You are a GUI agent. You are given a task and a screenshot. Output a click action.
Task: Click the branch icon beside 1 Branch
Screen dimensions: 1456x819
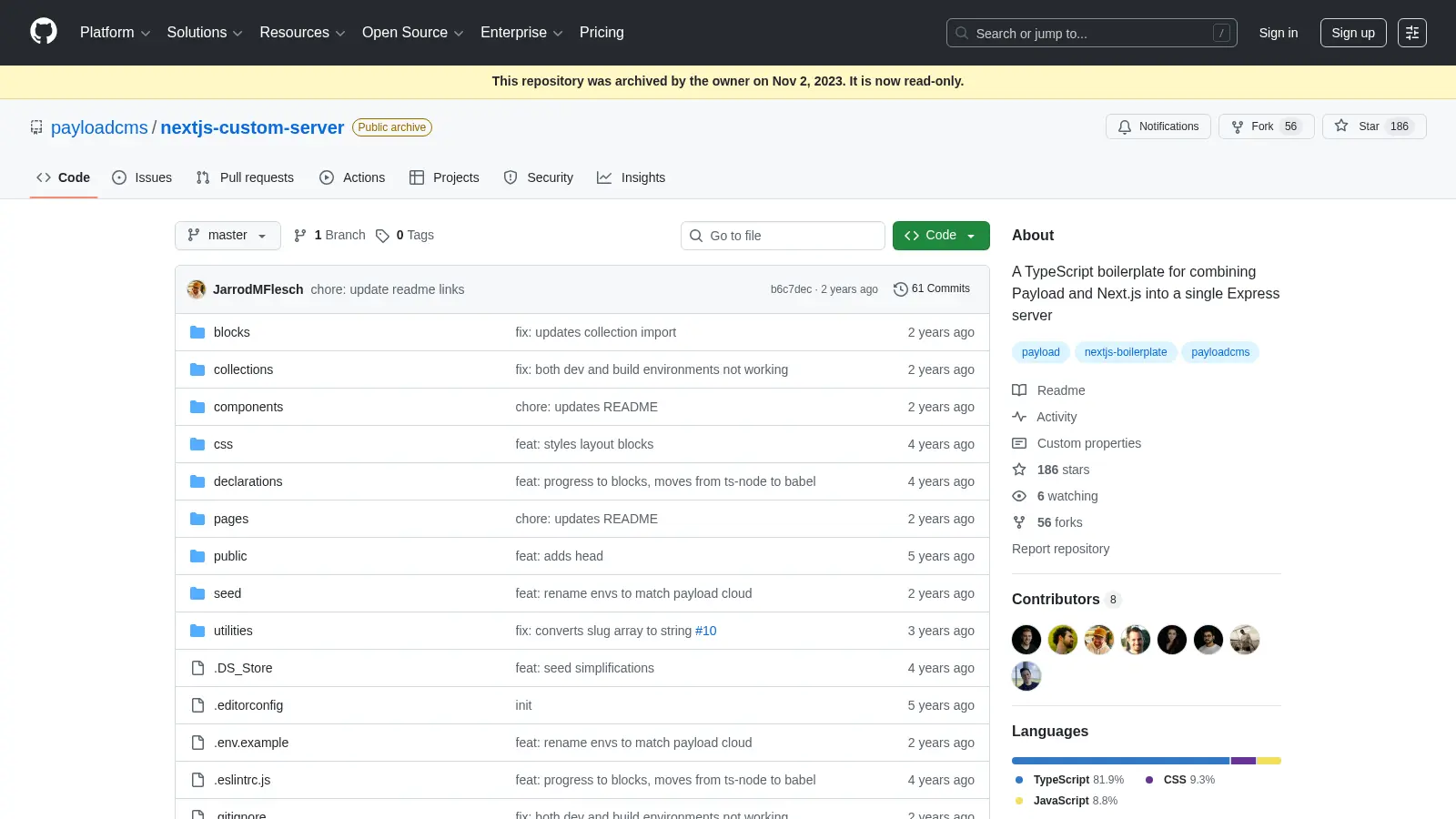(x=300, y=236)
